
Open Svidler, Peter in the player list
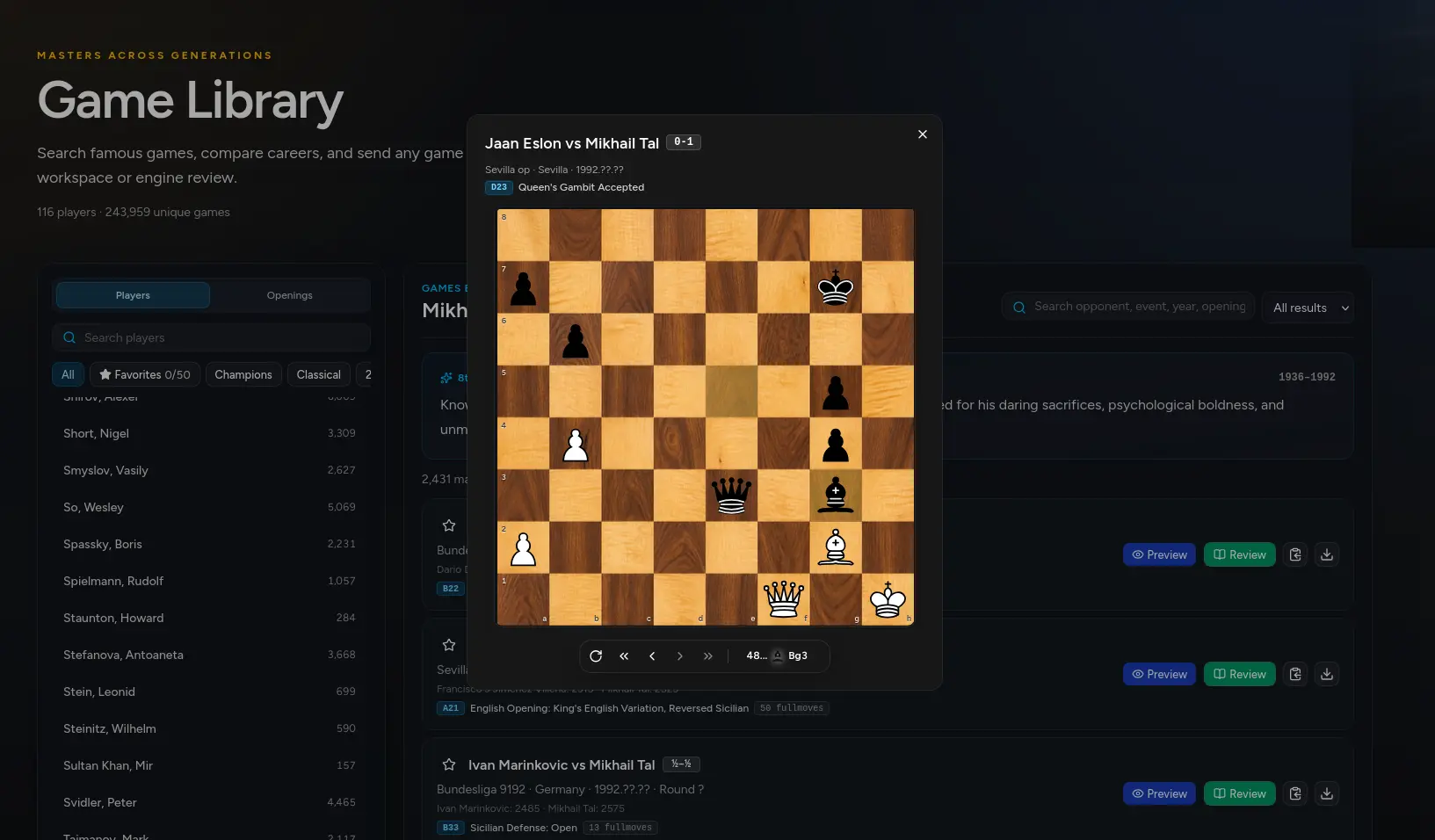pos(209,802)
